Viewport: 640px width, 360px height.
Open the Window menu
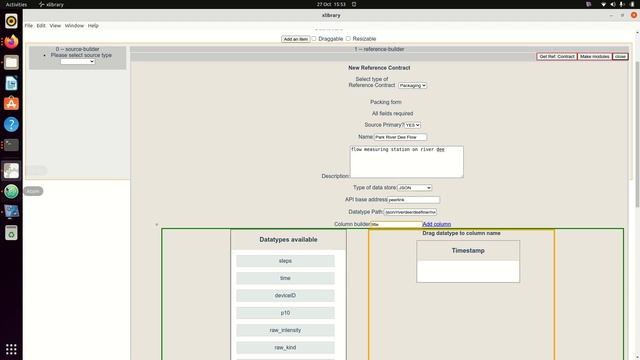[74, 26]
